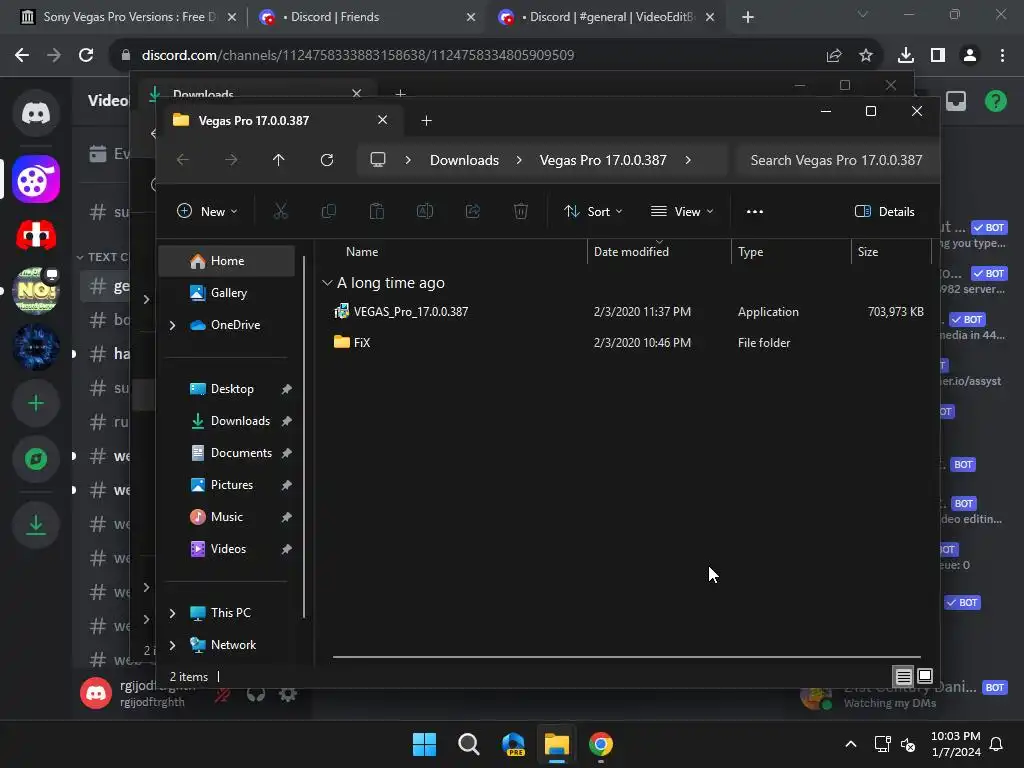Open the Discord home icon in server list
This screenshot has height=768, width=1024.
click(x=36, y=113)
